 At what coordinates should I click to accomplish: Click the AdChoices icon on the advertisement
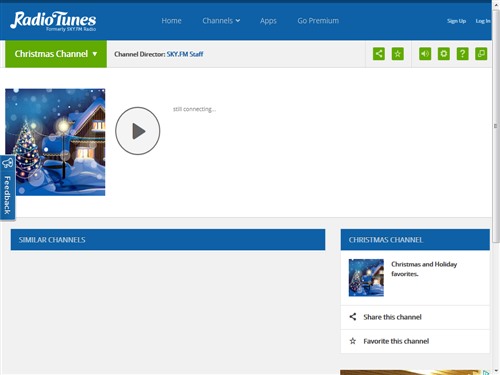coord(486,372)
